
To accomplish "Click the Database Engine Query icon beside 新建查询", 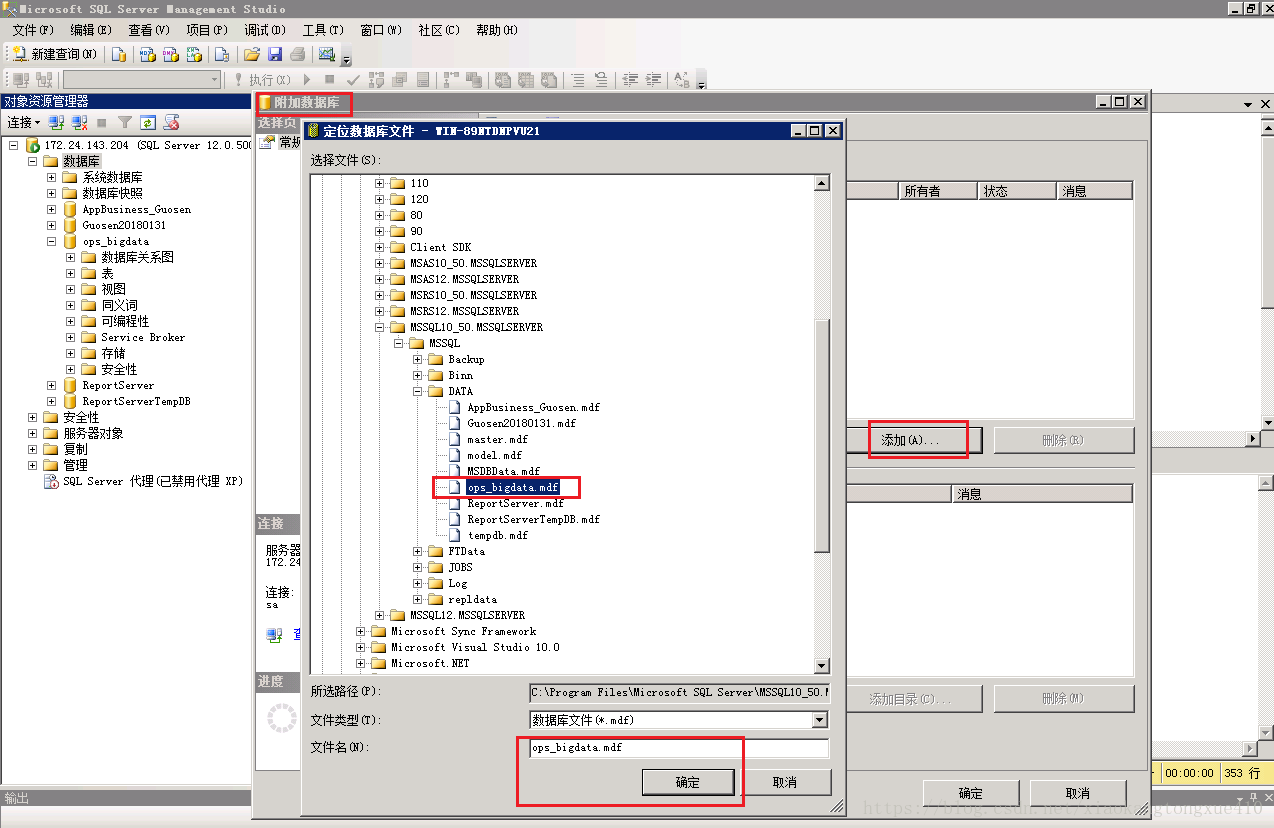I will click(119, 54).
